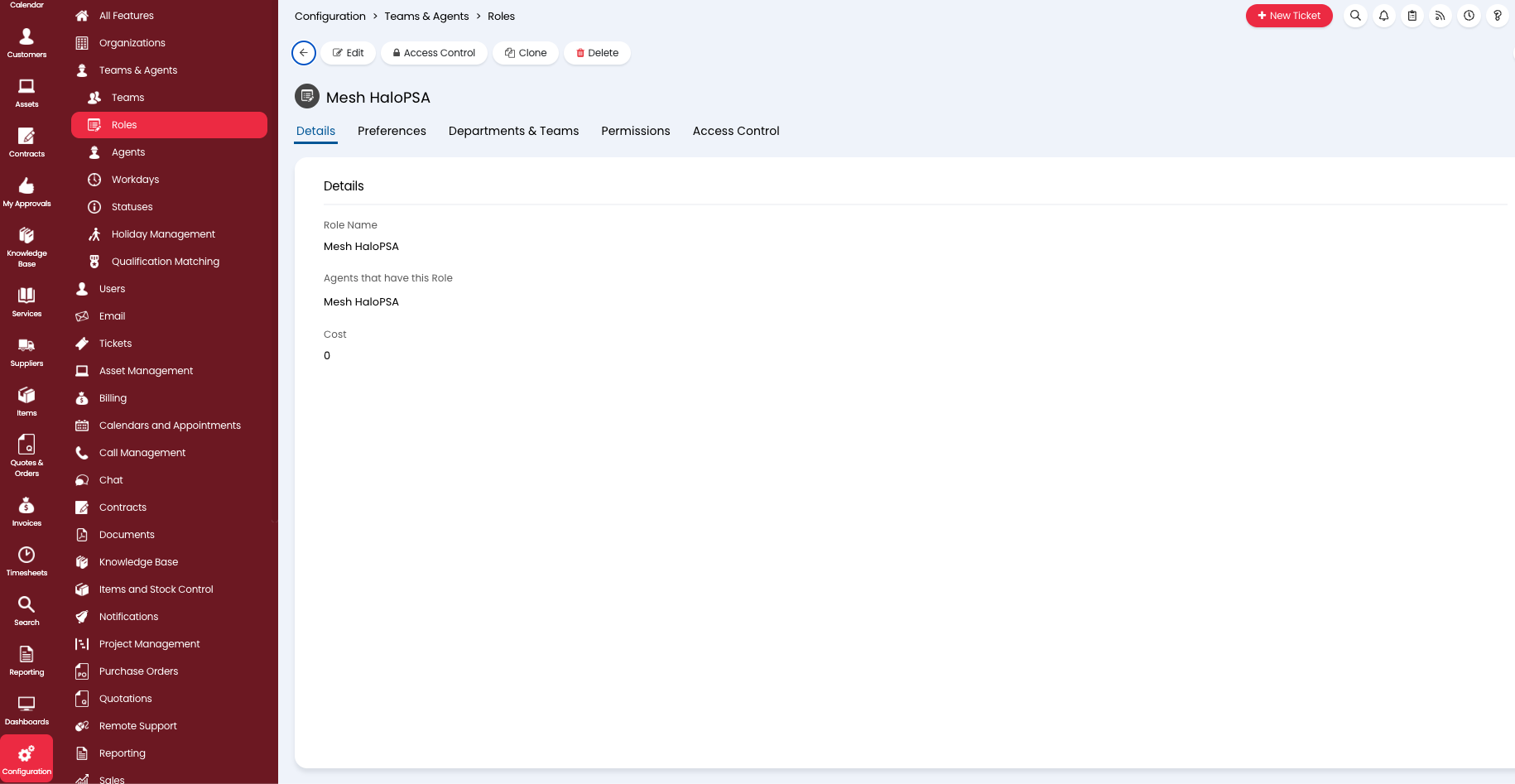Viewport: 1515px width, 784px height.
Task: Open the Access Control tab
Action: click(736, 131)
